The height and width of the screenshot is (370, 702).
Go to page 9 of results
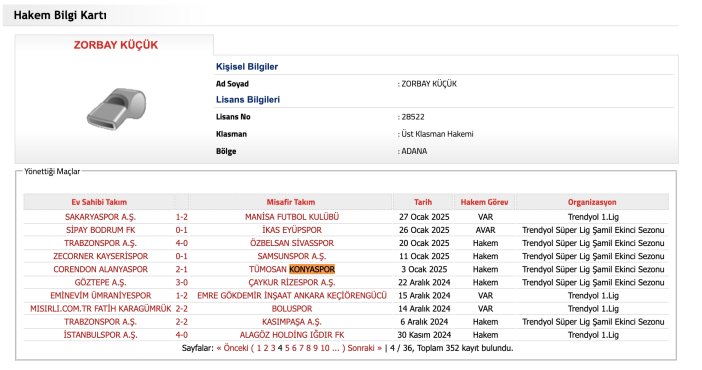(x=315, y=348)
